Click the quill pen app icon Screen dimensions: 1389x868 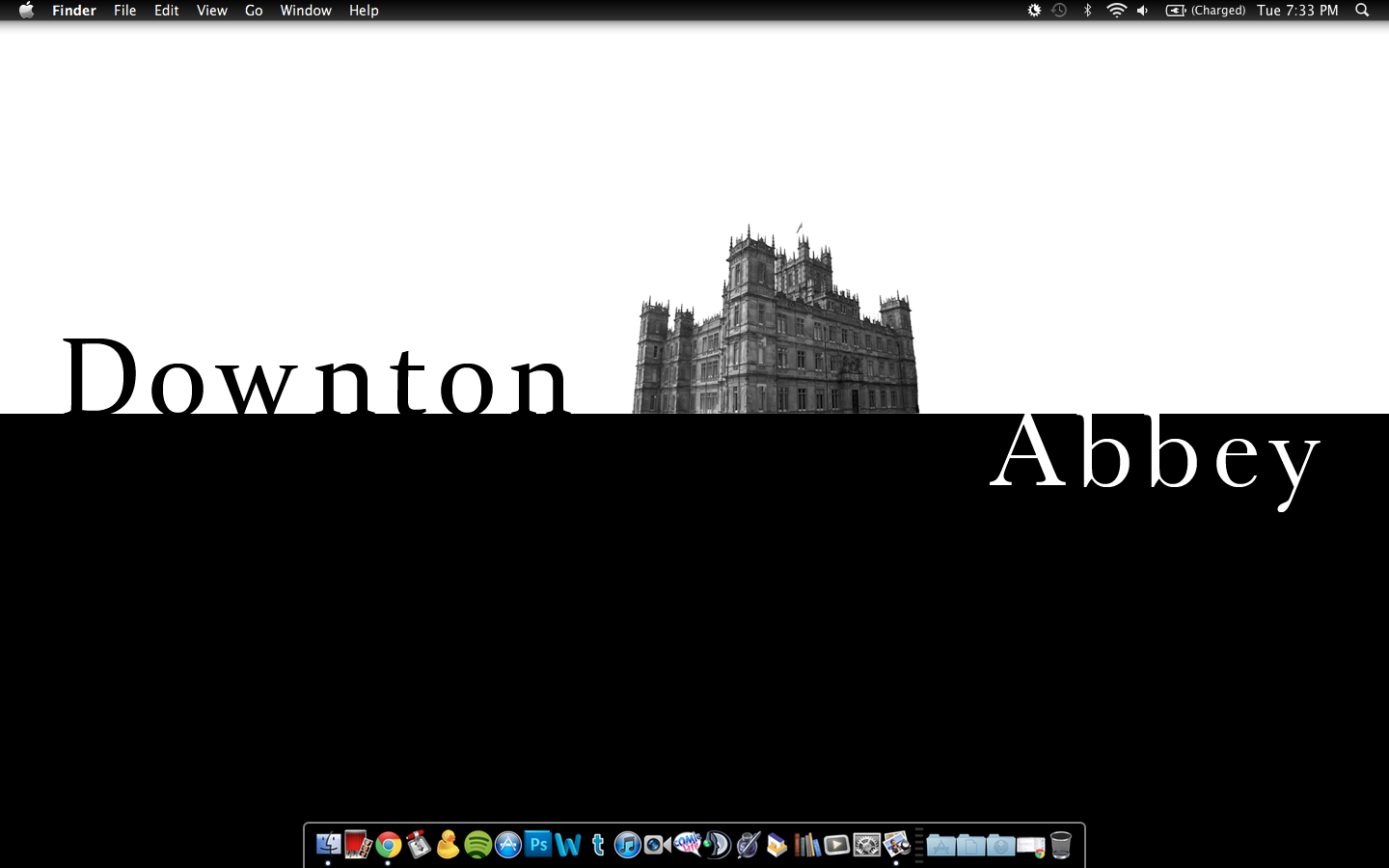(x=747, y=845)
